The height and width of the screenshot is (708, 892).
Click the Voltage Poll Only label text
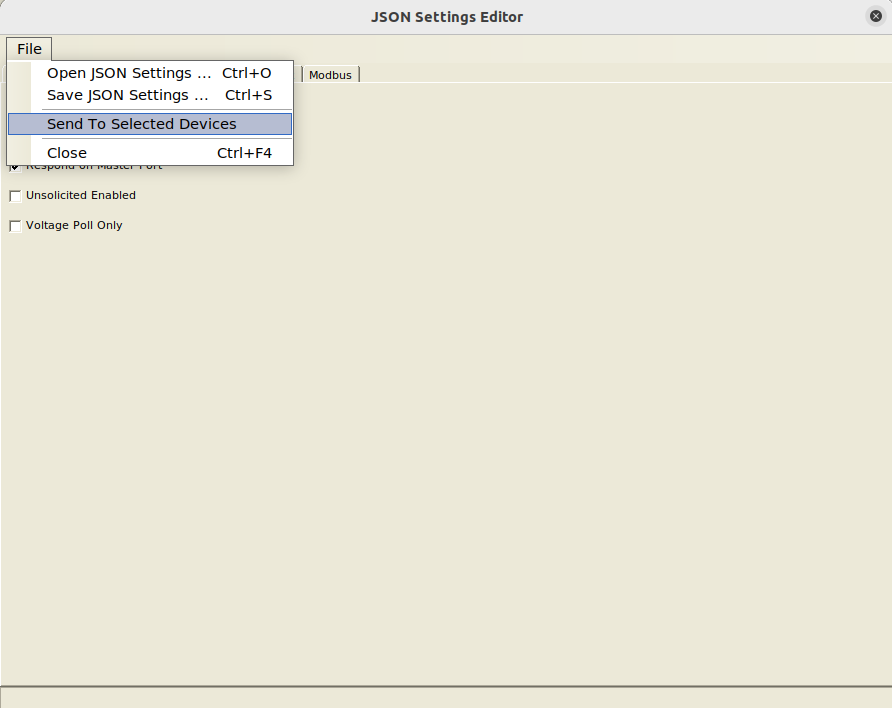click(x=74, y=225)
